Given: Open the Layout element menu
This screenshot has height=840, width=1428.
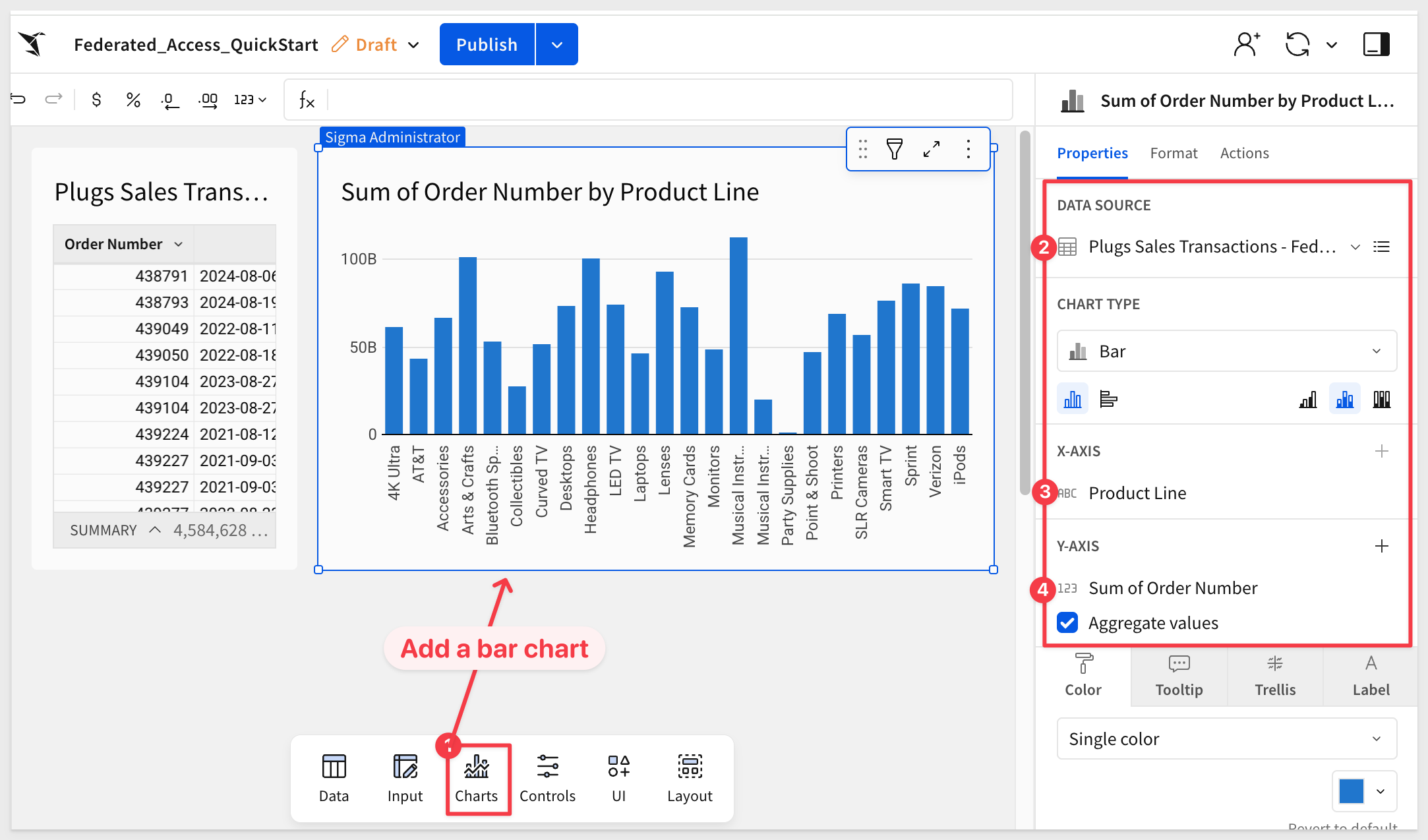Looking at the screenshot, I should point(690,779).
